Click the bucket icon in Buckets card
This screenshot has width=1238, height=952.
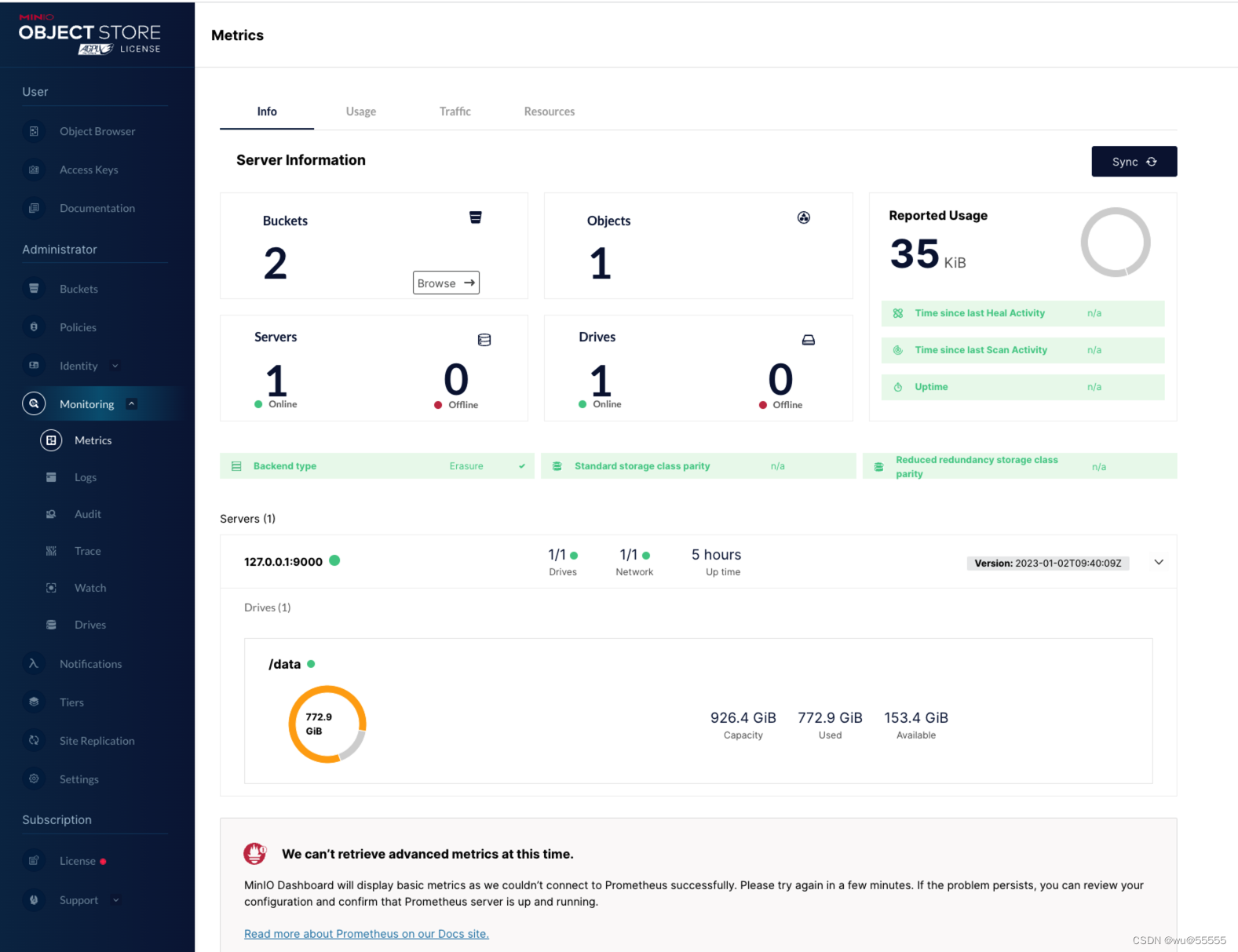point(476,217)
